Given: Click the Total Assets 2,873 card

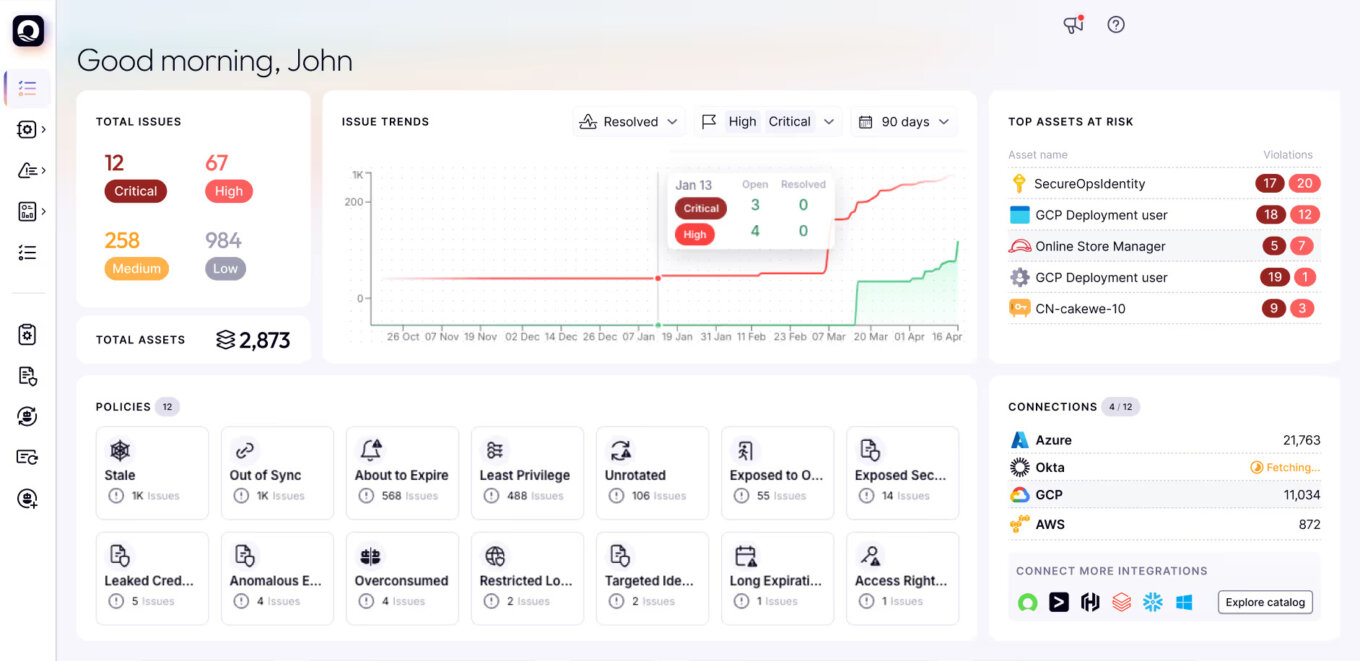Looking at the screenshot, I should point(193,340).
